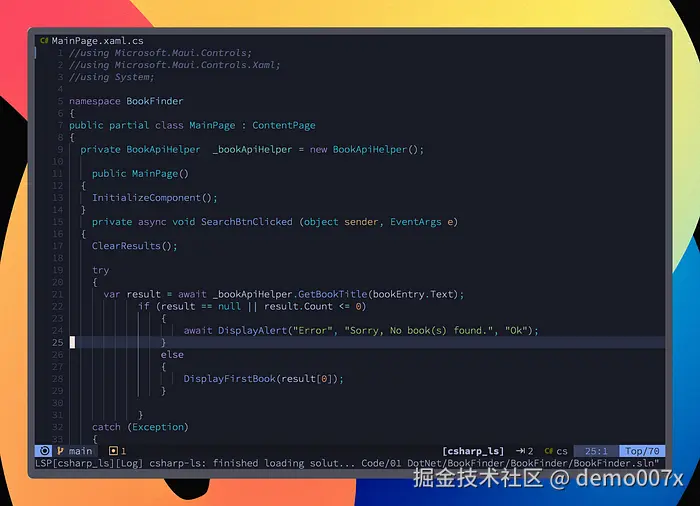Click the EventArgs parameter type

pyautogui.click(x=416, y=222)
